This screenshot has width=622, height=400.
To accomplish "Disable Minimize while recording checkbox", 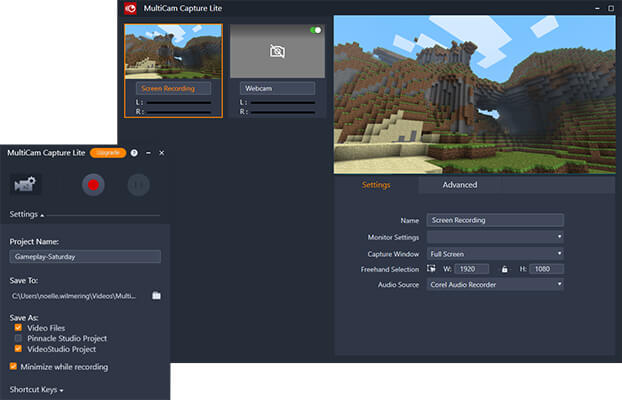I will point(13,366).
